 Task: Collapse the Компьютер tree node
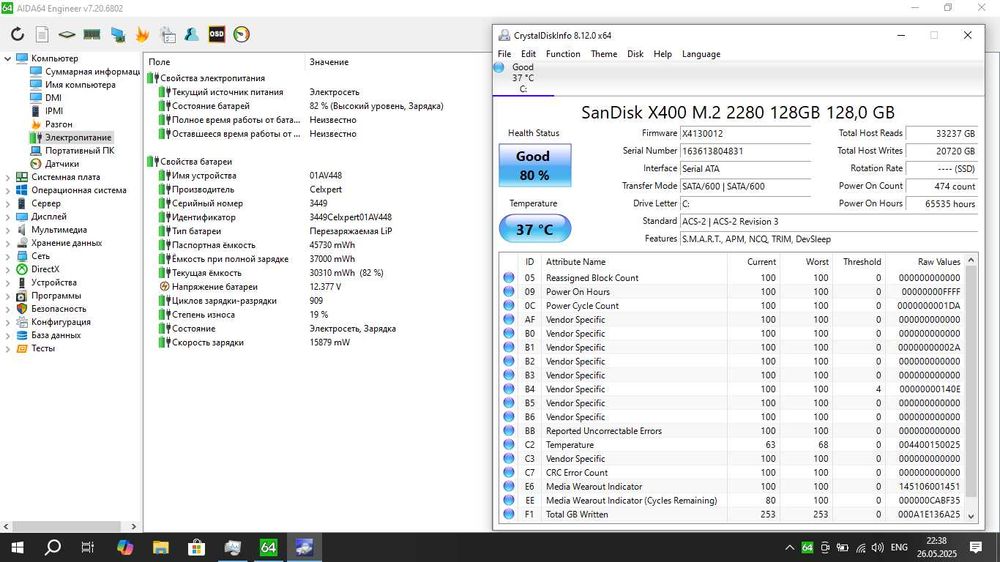8,58
